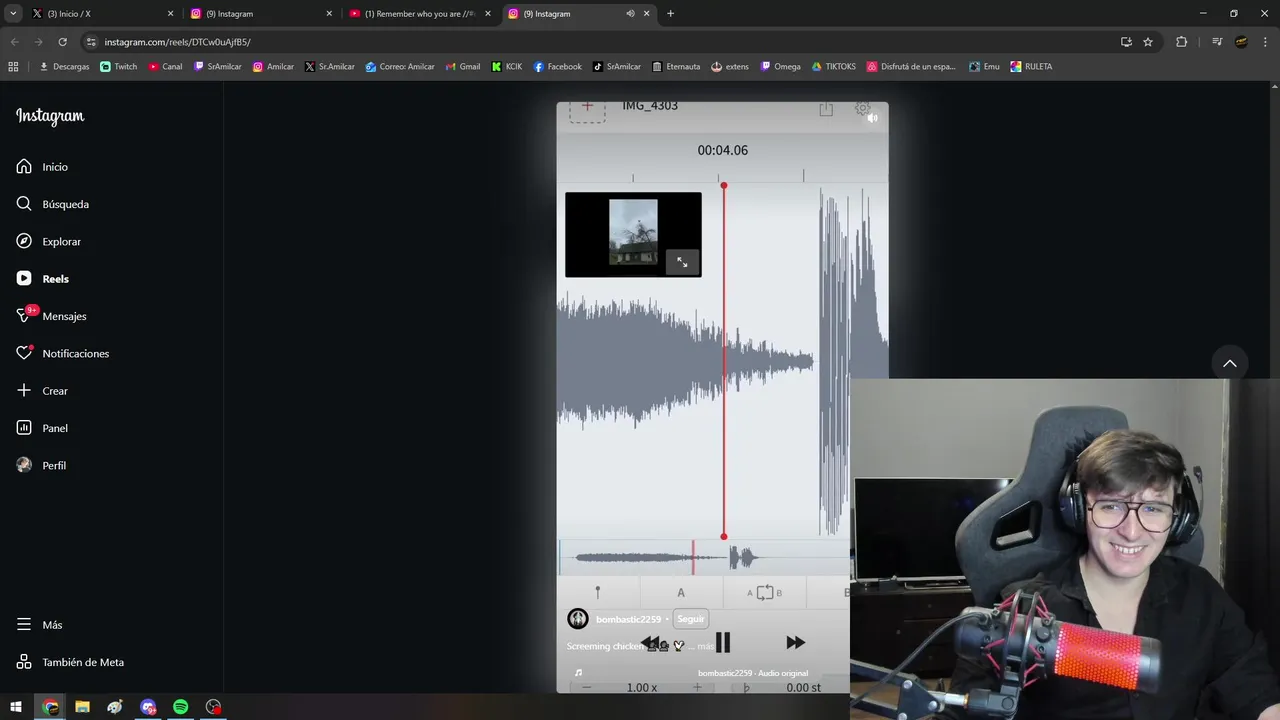Open the Reels section

[42, 279]
